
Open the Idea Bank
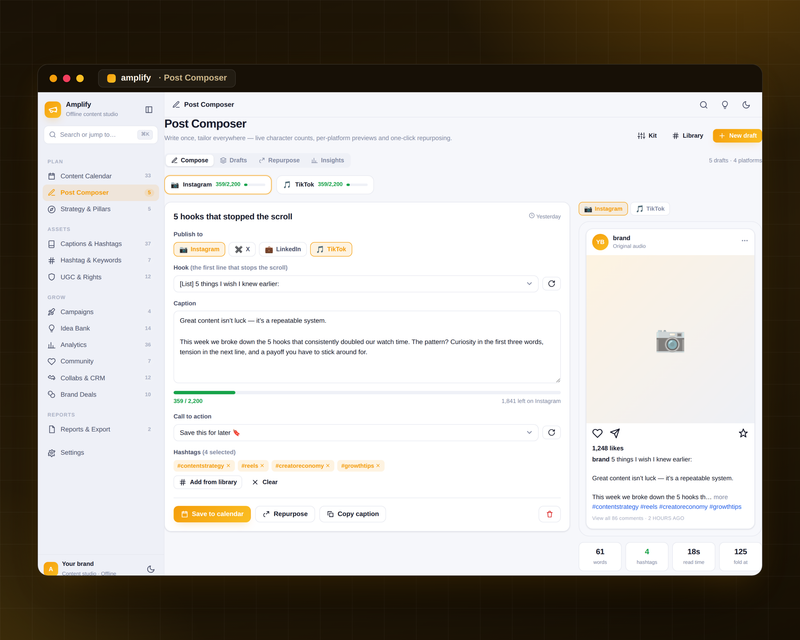[101, 328]
